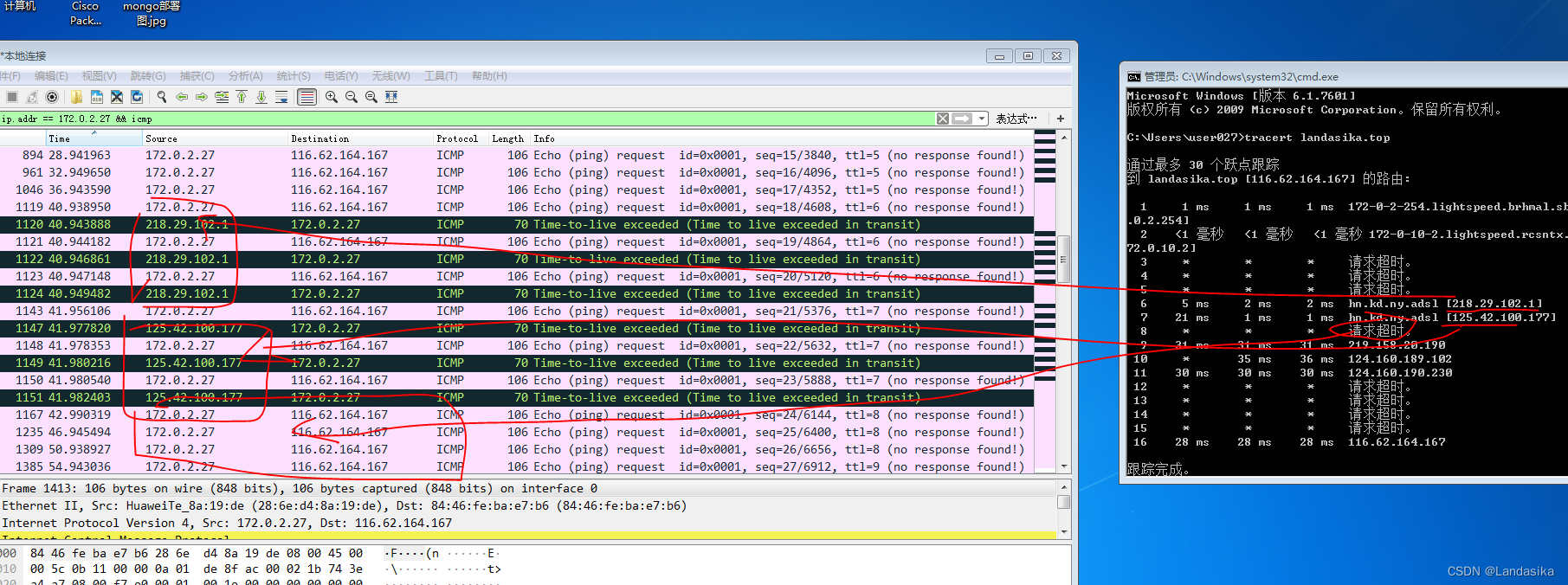Open capture options gear icon
The height and width of the screenshot is (585, 1568).
[52, 97]
